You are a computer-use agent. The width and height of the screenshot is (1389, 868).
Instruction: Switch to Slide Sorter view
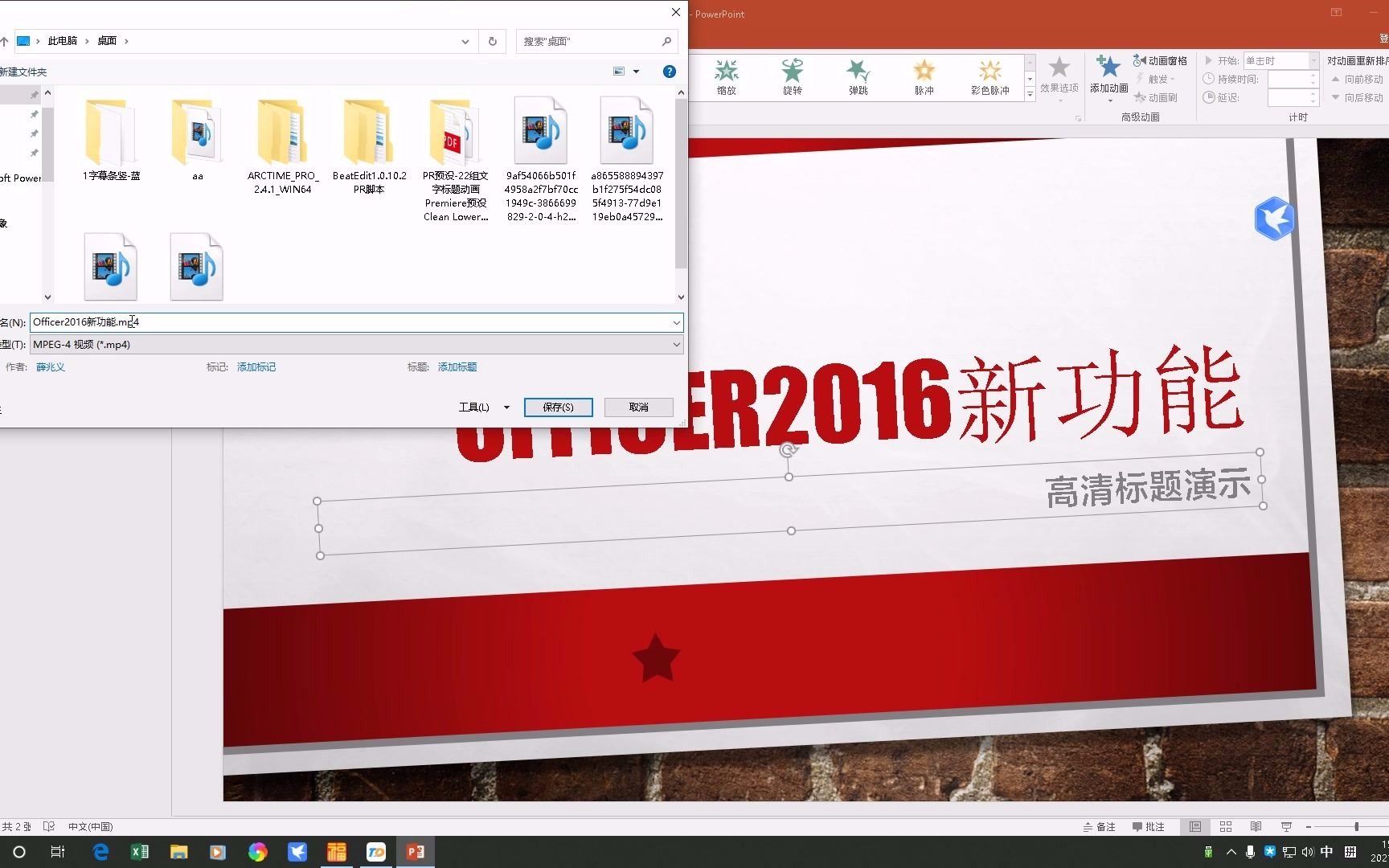[1226, 827]
